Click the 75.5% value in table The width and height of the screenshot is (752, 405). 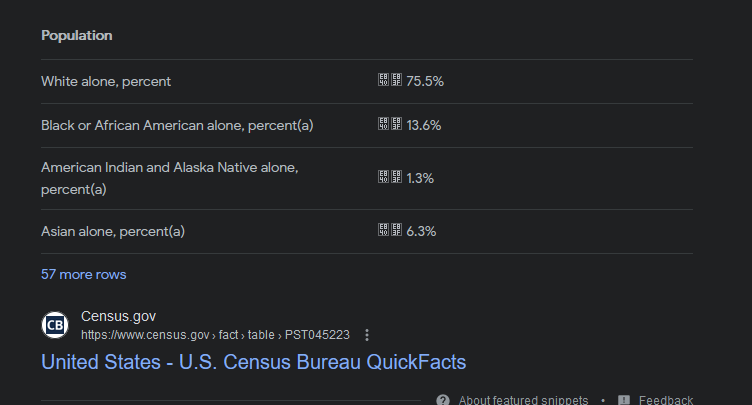(425, 82)
